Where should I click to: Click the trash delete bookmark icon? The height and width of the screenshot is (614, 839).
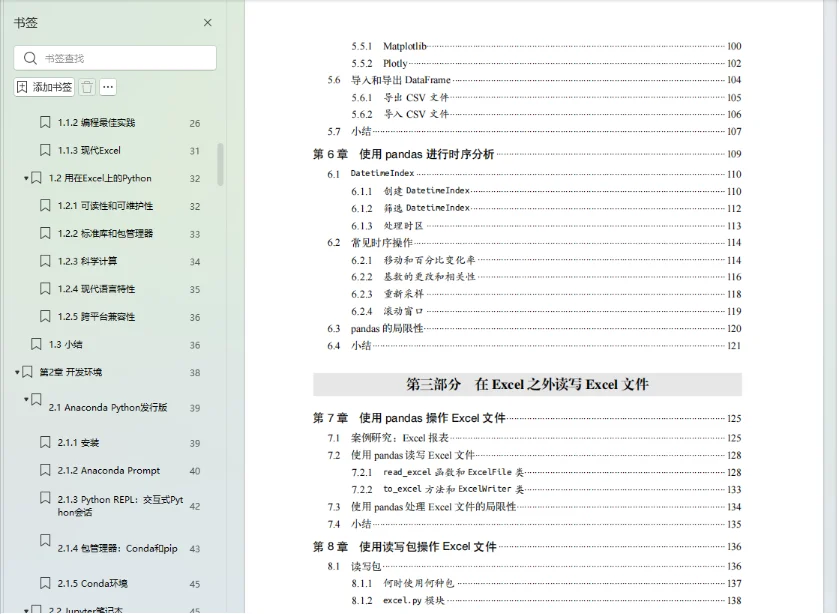coord(87,87)
